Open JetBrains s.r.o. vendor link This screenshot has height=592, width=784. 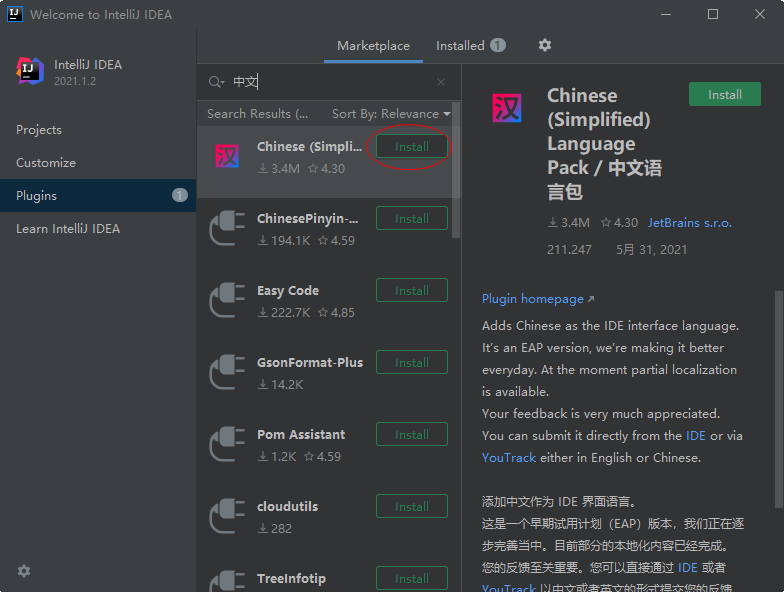(x=690, y=222)
